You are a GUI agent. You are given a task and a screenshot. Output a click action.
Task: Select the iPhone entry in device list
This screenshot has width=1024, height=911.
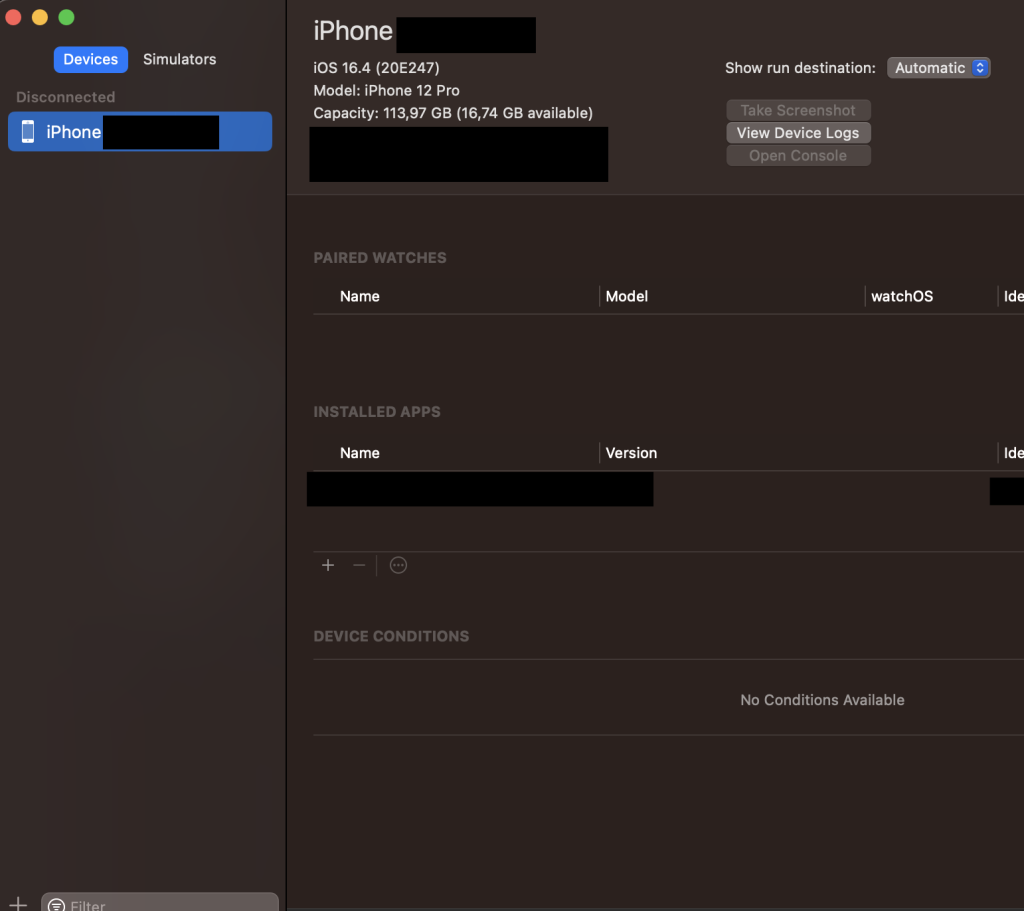coord(140,132)
